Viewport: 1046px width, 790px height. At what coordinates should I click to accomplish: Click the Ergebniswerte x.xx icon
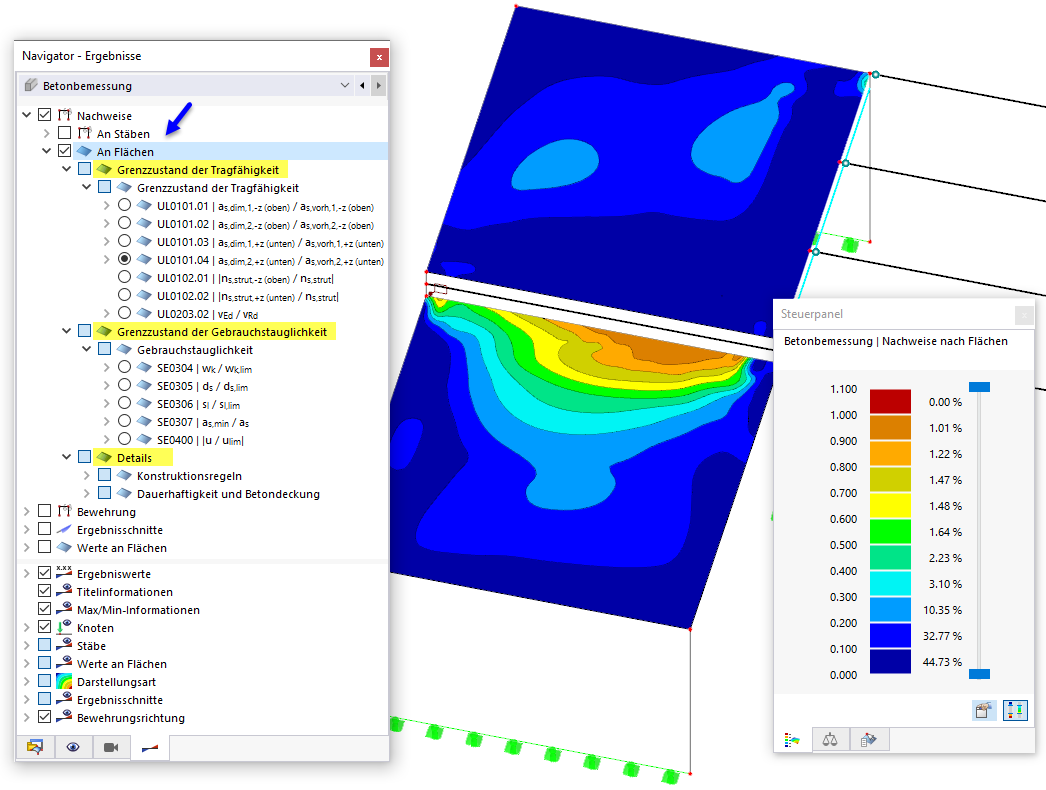(64, 572)
